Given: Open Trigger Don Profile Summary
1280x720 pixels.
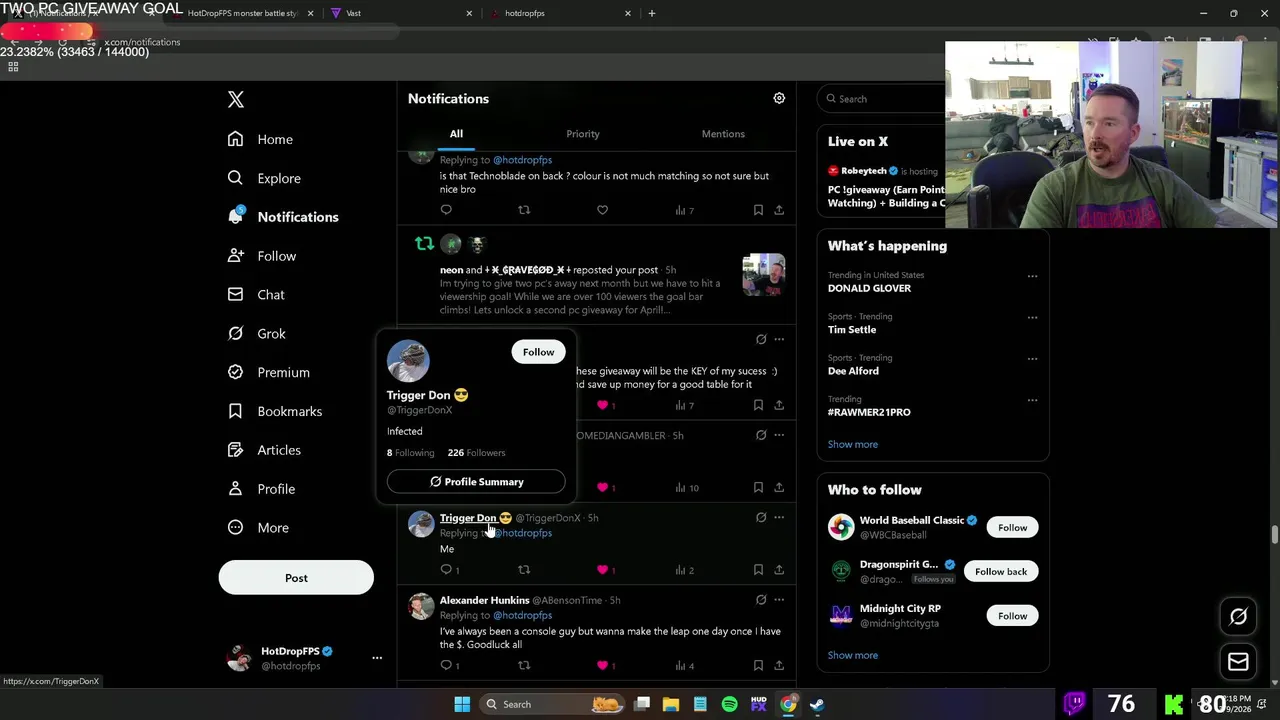Looking at the screenshot, I should 476,482.
